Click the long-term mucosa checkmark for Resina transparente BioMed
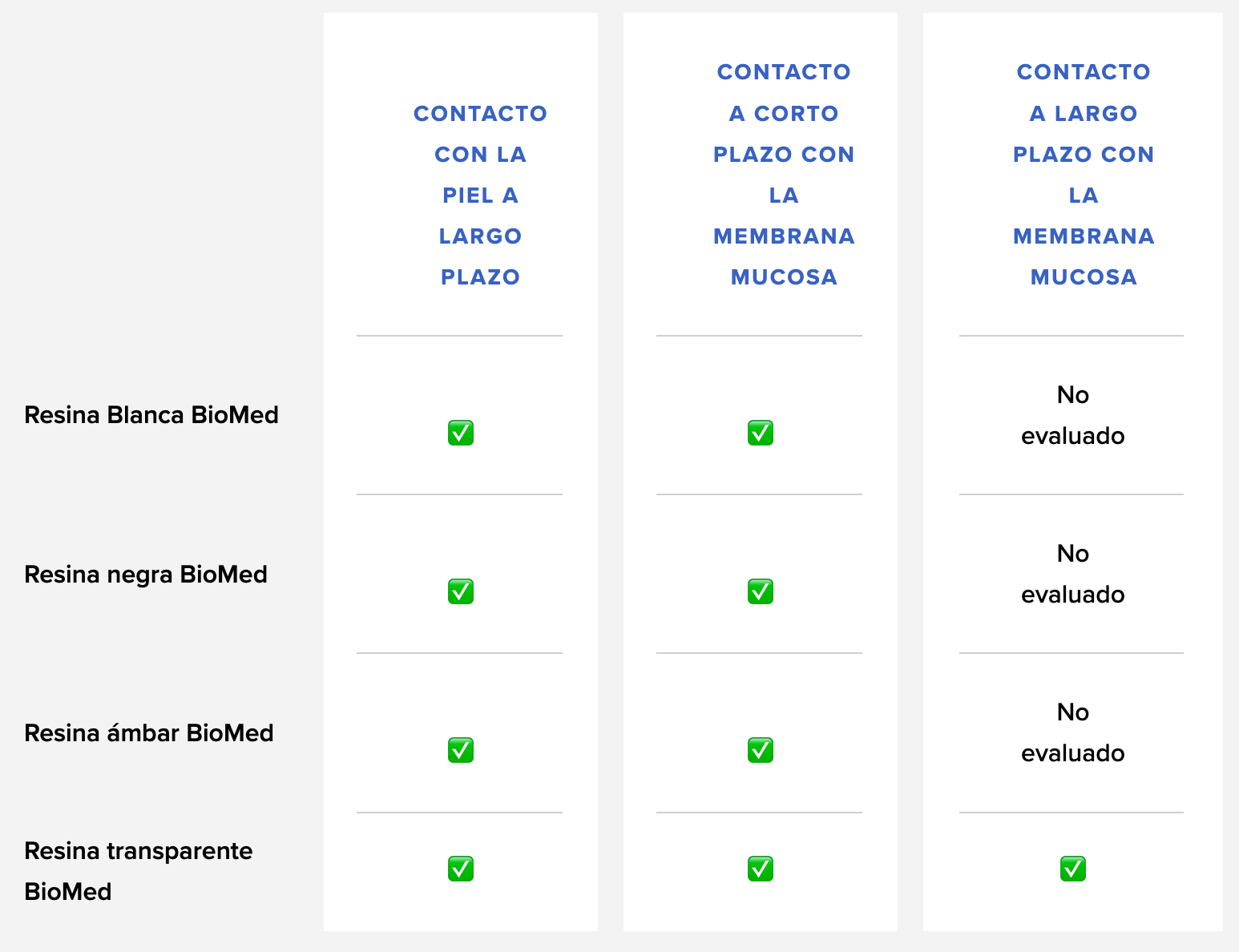Screen dimensions: 1239x952 pyautogui.click(x=1073, y=869)
